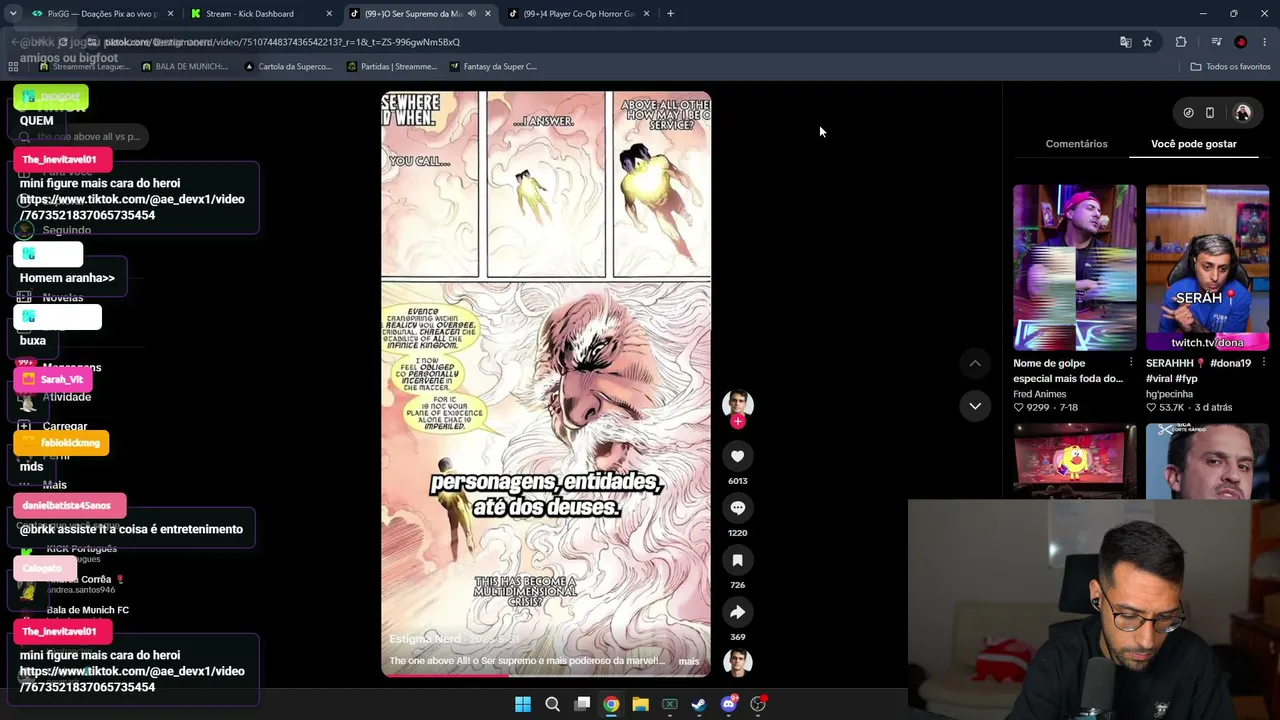Screen dimensions: 1280x720
Task: Go to the previous video with up arrow
Action: (975, 363)
